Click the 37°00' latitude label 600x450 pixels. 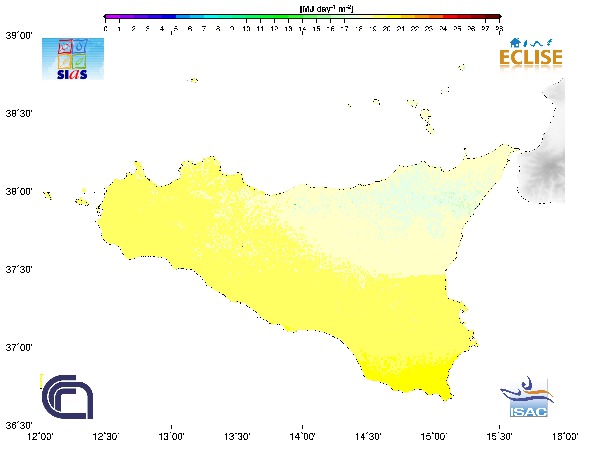19,347
